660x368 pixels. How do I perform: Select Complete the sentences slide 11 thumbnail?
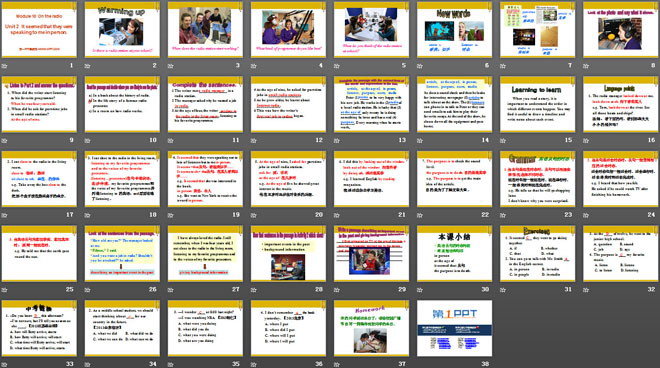[205, 104]
